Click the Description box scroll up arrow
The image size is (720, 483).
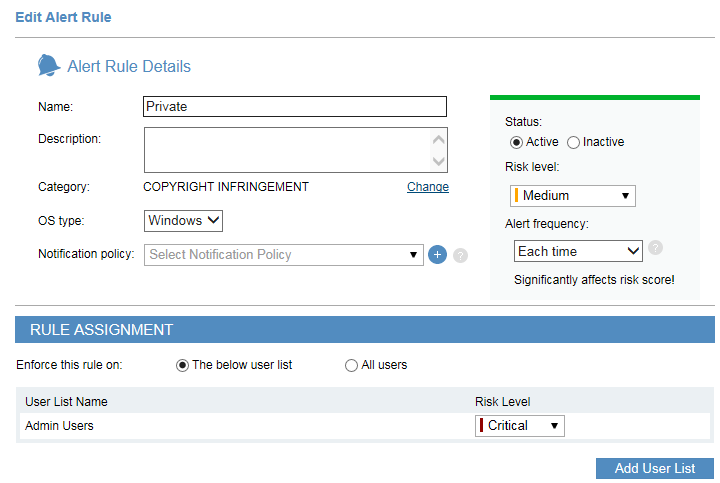438,139
